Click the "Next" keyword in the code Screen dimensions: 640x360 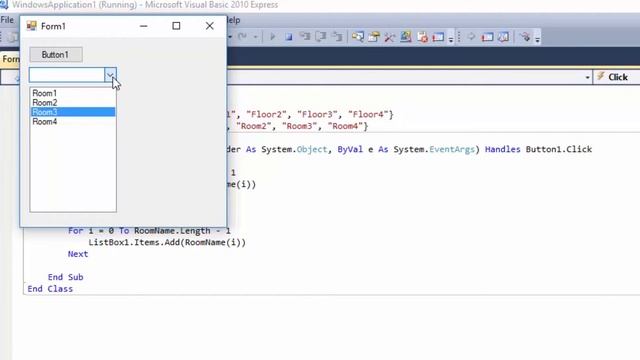coord(78,254)
